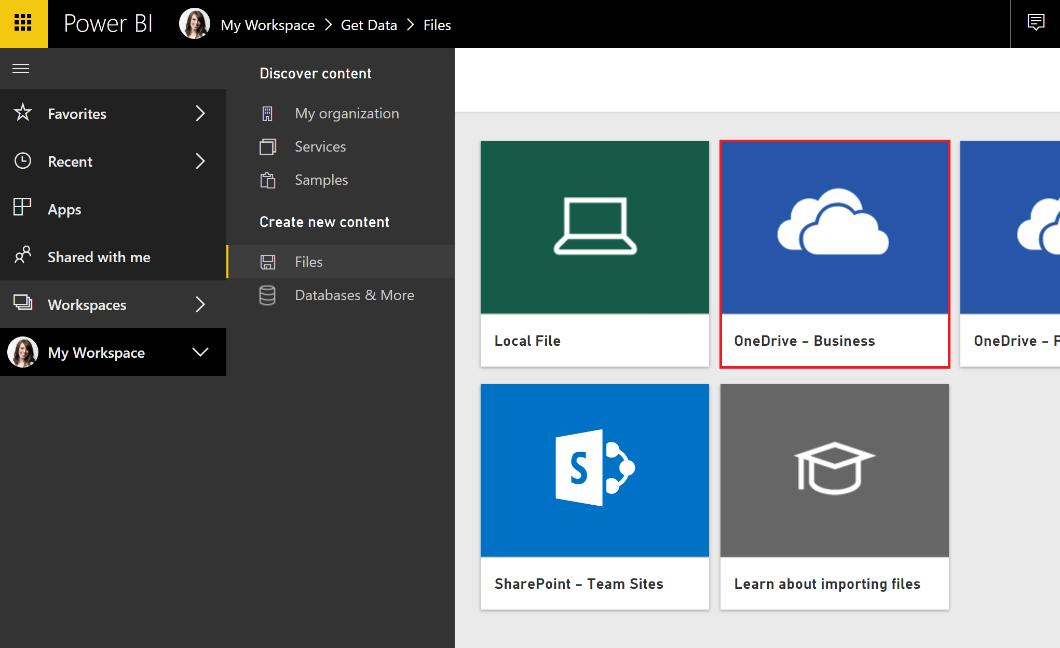Click the Favorites star icon
The image size is (1060, 648).
(x=23, y=112)
